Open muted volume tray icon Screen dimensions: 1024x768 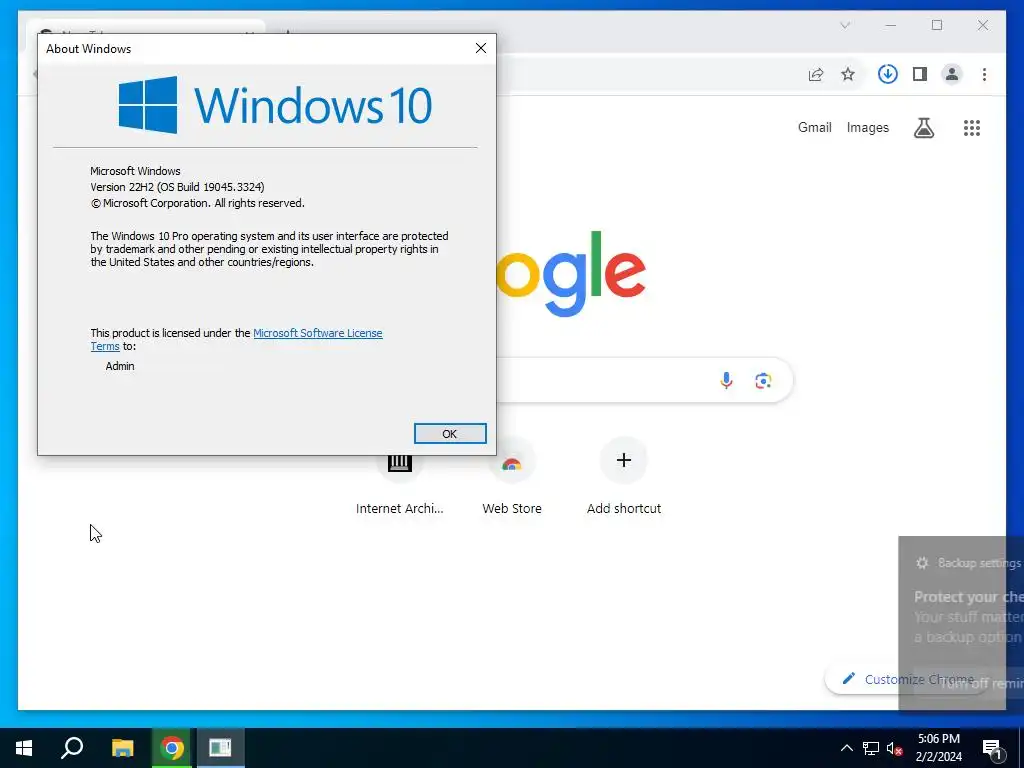tap(894, 748)
